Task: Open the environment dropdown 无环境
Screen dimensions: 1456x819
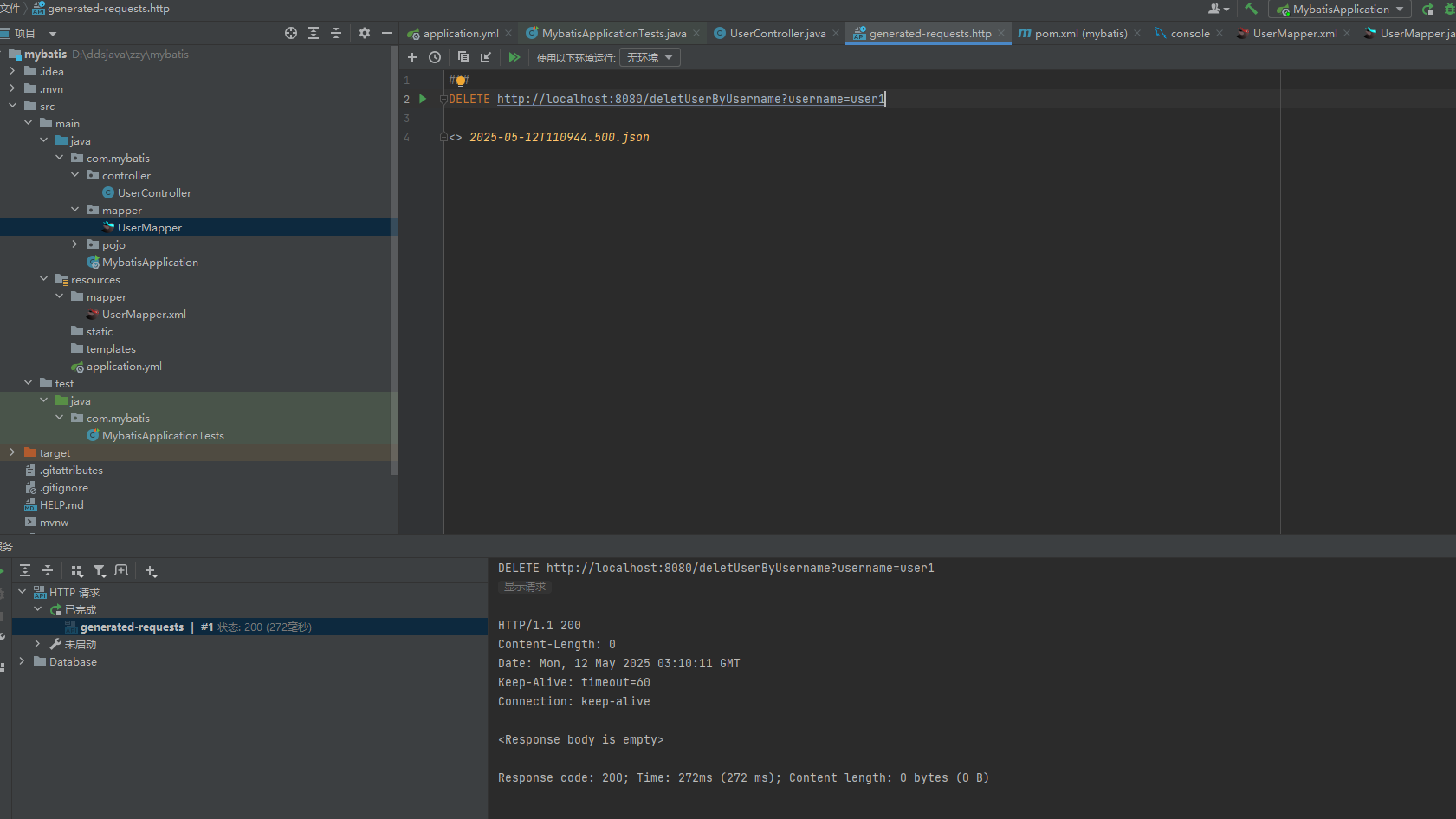Action: click(x=650, y=57)
